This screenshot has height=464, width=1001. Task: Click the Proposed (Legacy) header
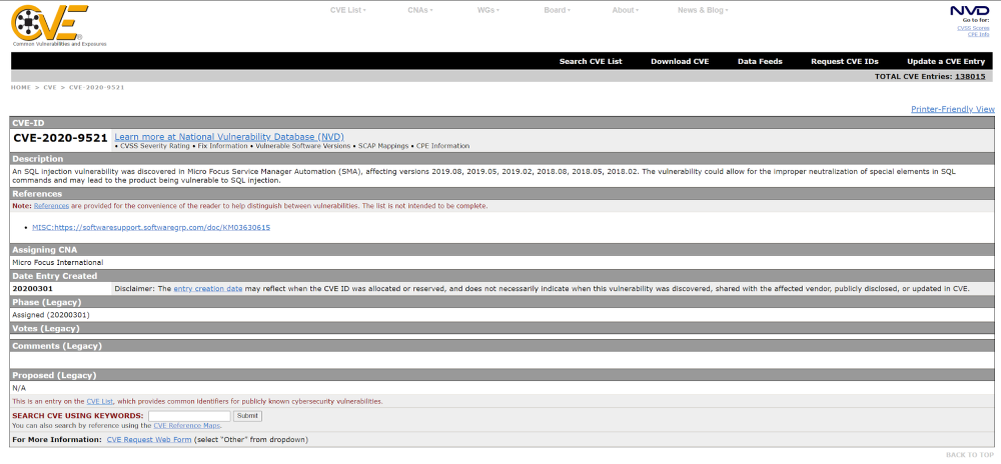point(502,375)
